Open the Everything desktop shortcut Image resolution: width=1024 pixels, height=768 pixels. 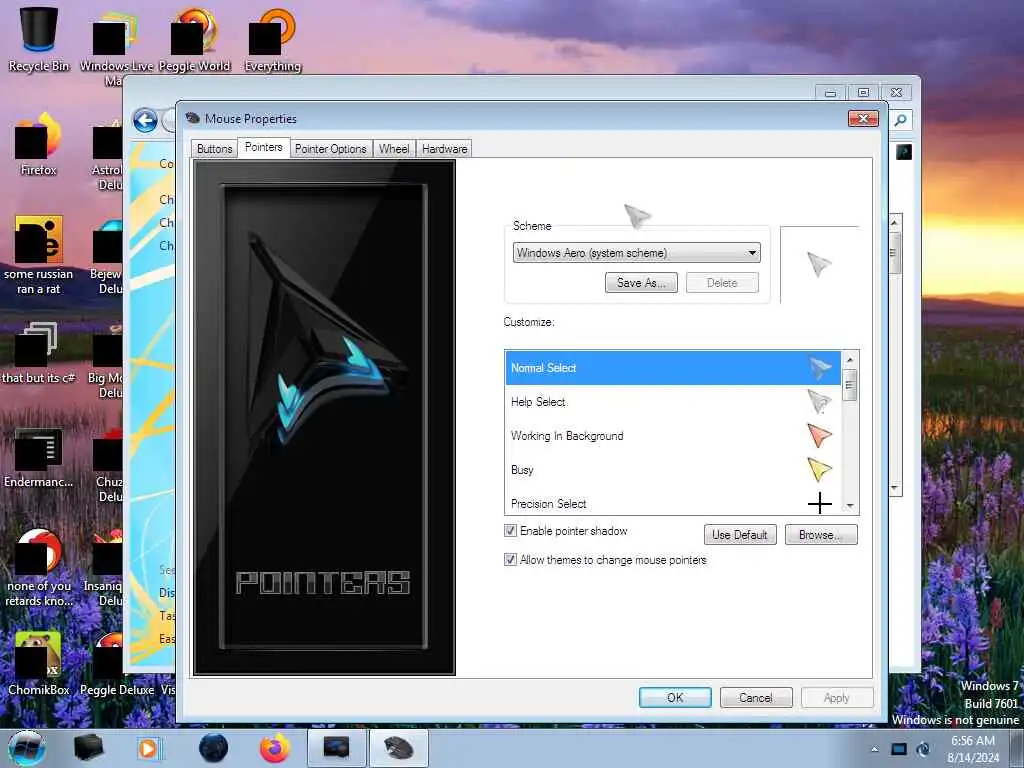(273, 38)
